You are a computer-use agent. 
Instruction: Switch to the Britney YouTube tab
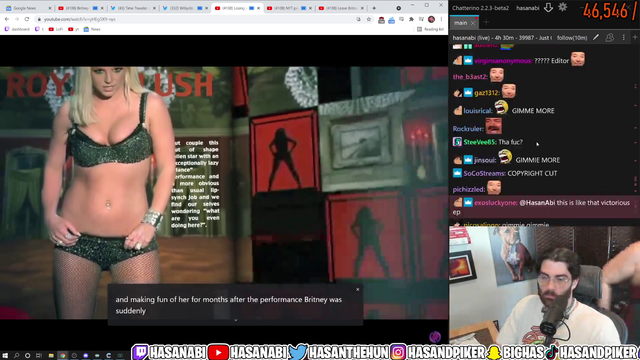point(80,8)
